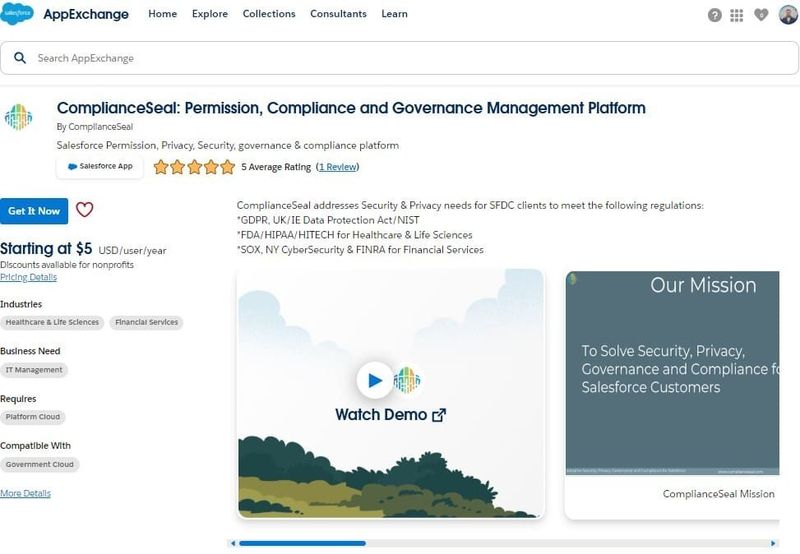This screenshot has width=800, height=554.
Task: Open the Salesforce cloud logo
Action: coord(17,14)
